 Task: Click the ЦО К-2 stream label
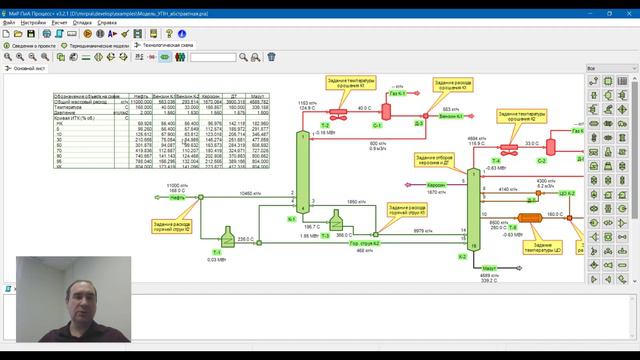(x=567, y=193)
